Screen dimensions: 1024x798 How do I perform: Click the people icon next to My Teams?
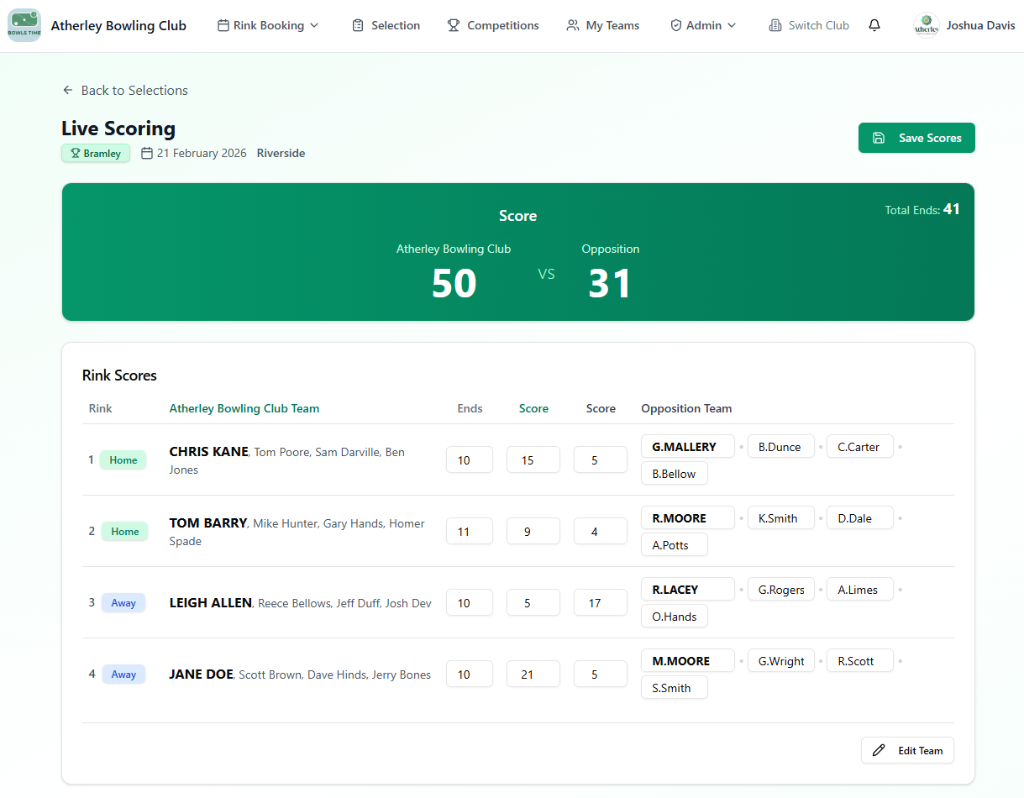click(x=573, y=25)
